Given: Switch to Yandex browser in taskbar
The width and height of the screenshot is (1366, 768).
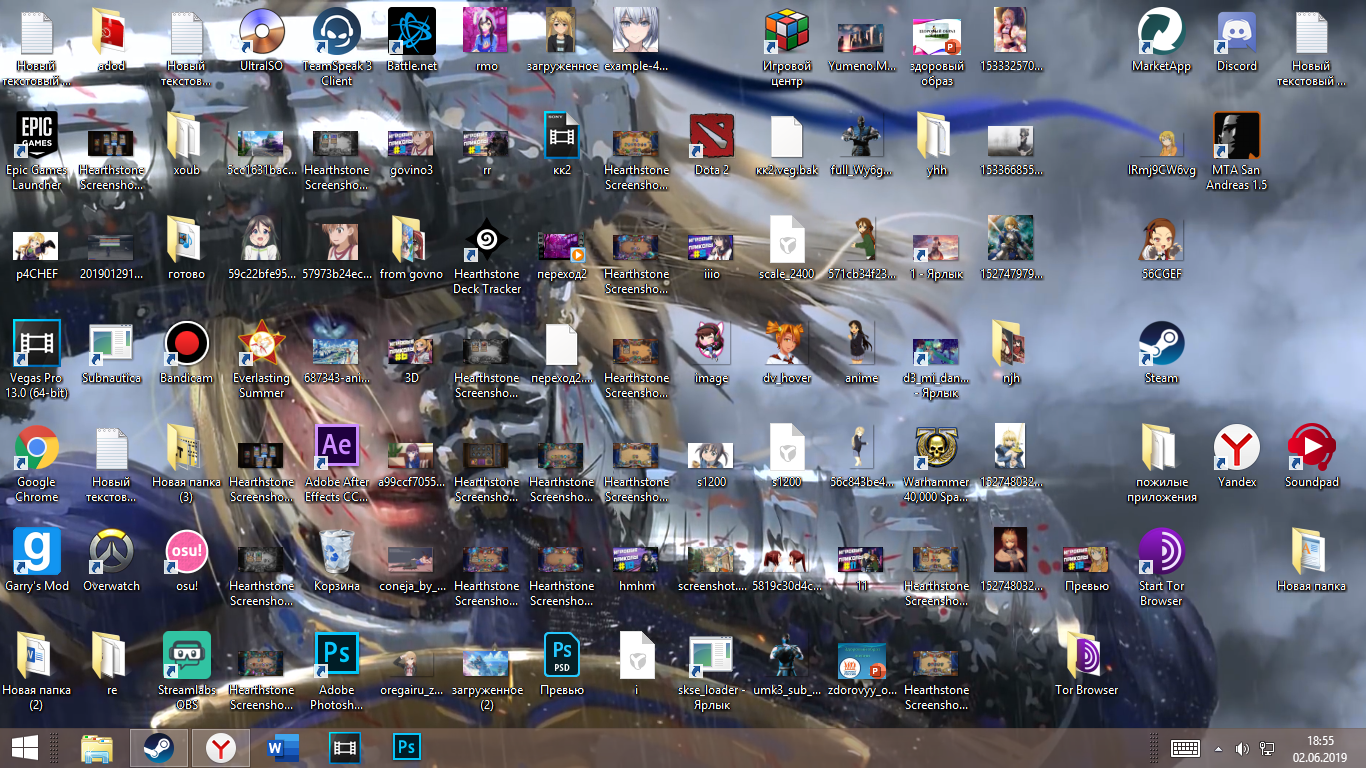Looking at the screenshot, I should click(219, 747).
